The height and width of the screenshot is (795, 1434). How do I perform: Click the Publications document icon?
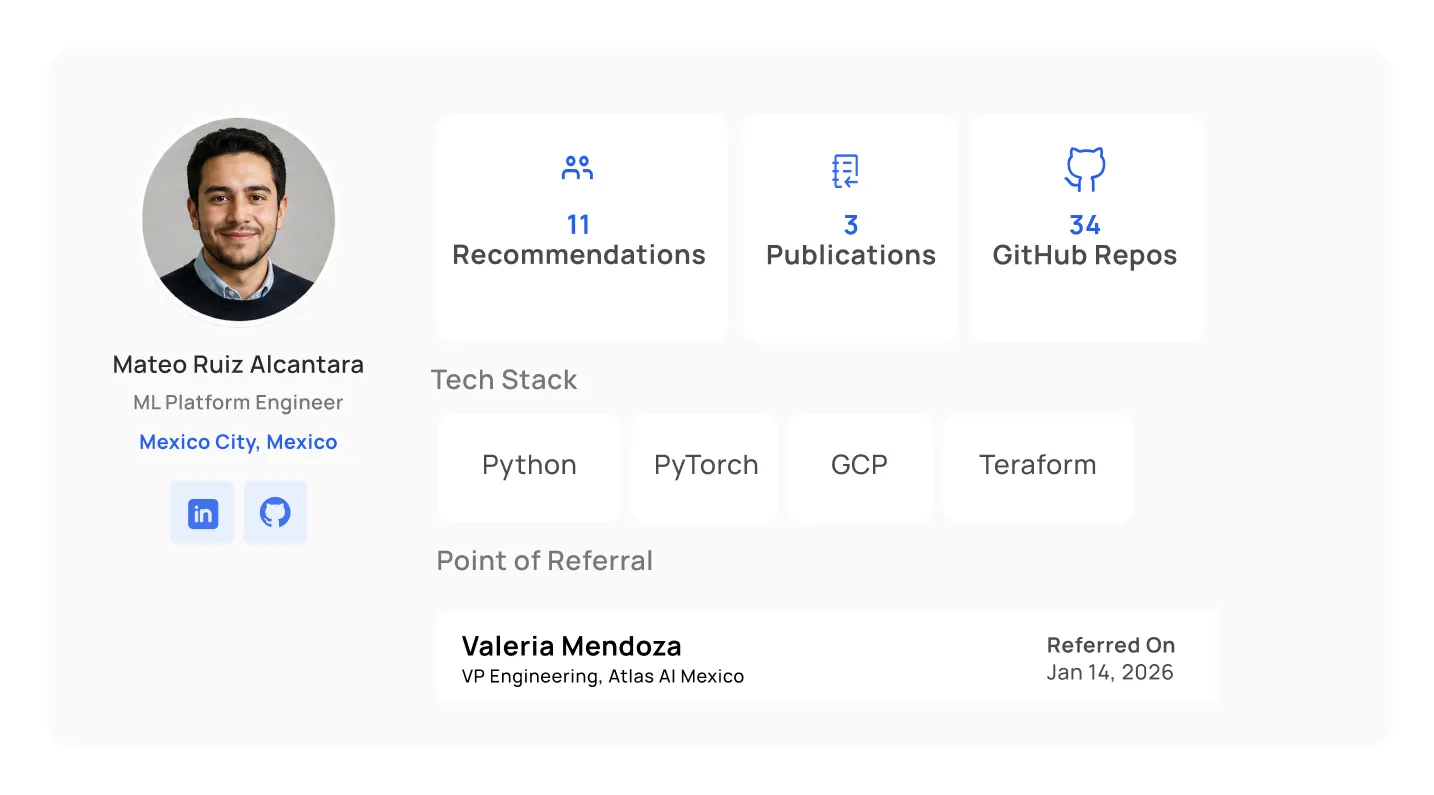(x=846, y=171)
